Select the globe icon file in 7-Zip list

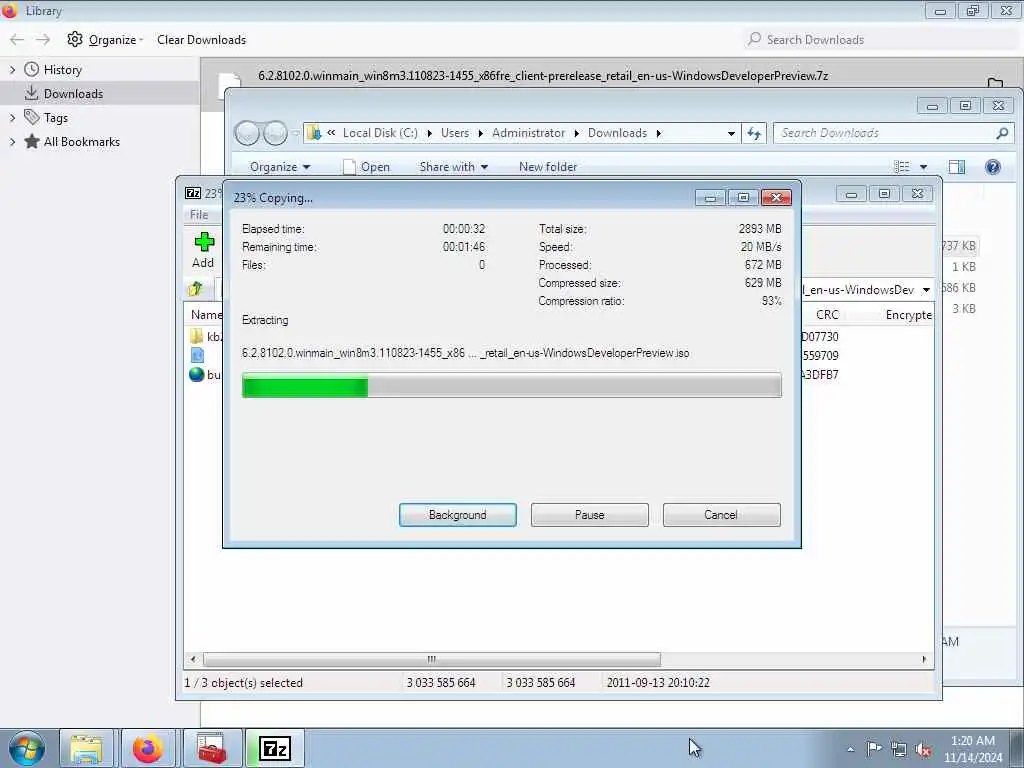coord(197,374)
